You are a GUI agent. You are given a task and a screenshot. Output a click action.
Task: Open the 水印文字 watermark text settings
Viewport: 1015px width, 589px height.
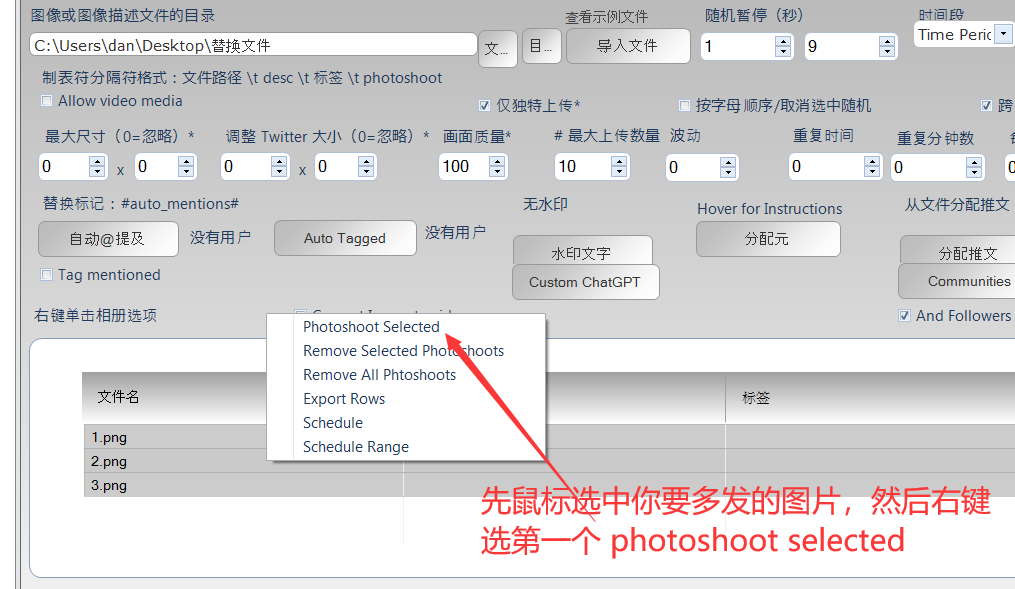pyautogui.click(x=585, y=250)
